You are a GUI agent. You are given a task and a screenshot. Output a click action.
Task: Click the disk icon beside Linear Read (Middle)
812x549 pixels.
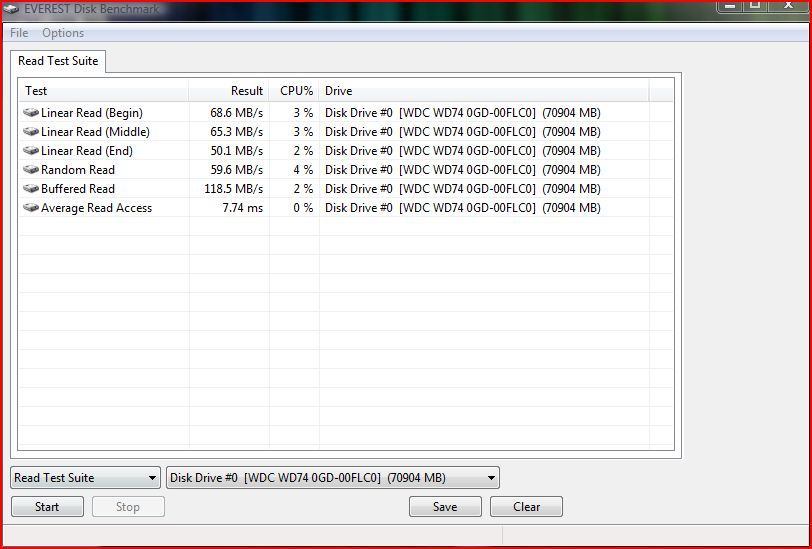[x=31, y=132]
